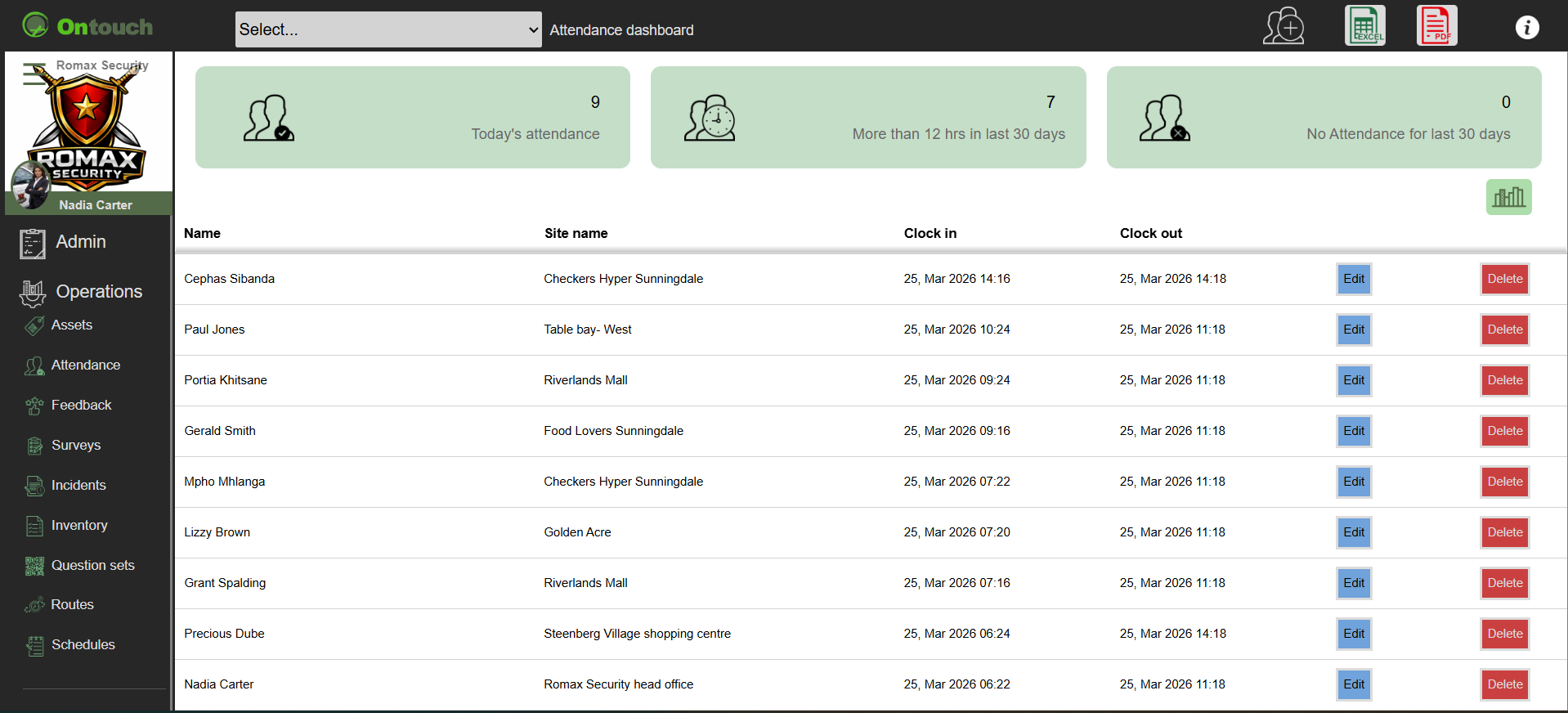Go to Incidents in the sidebar

[x=78, y=486]
